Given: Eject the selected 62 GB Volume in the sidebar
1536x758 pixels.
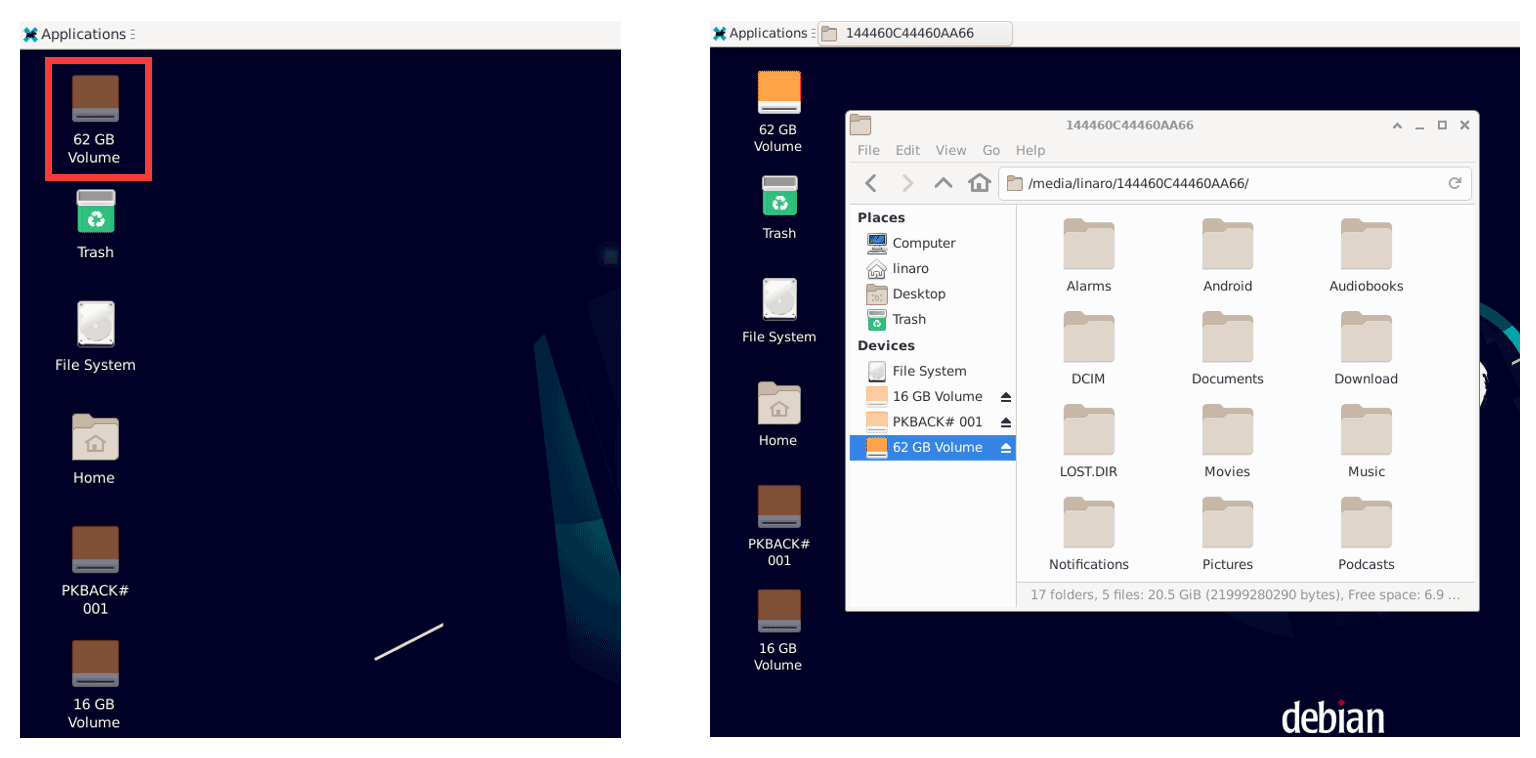Looking at the screenshot, I should [x=1006, y=448].
